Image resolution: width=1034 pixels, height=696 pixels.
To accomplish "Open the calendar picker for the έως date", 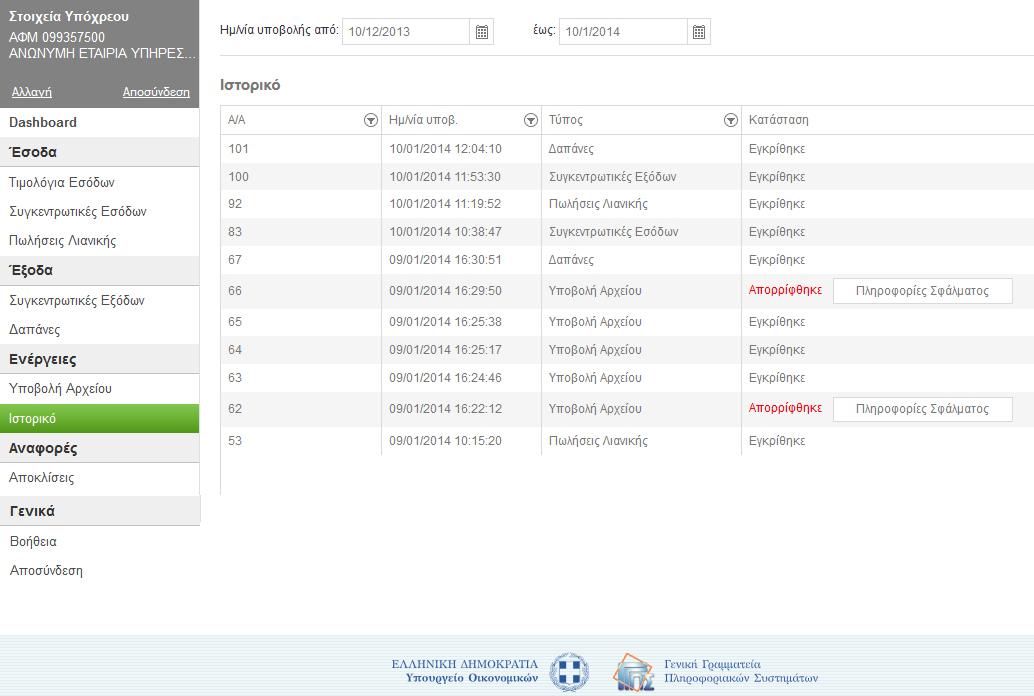I will [x=699, y=32].
